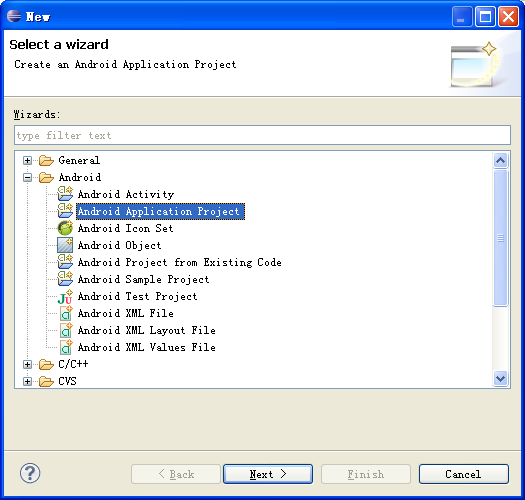Collapse the Android category

click(x=27, y=178)
